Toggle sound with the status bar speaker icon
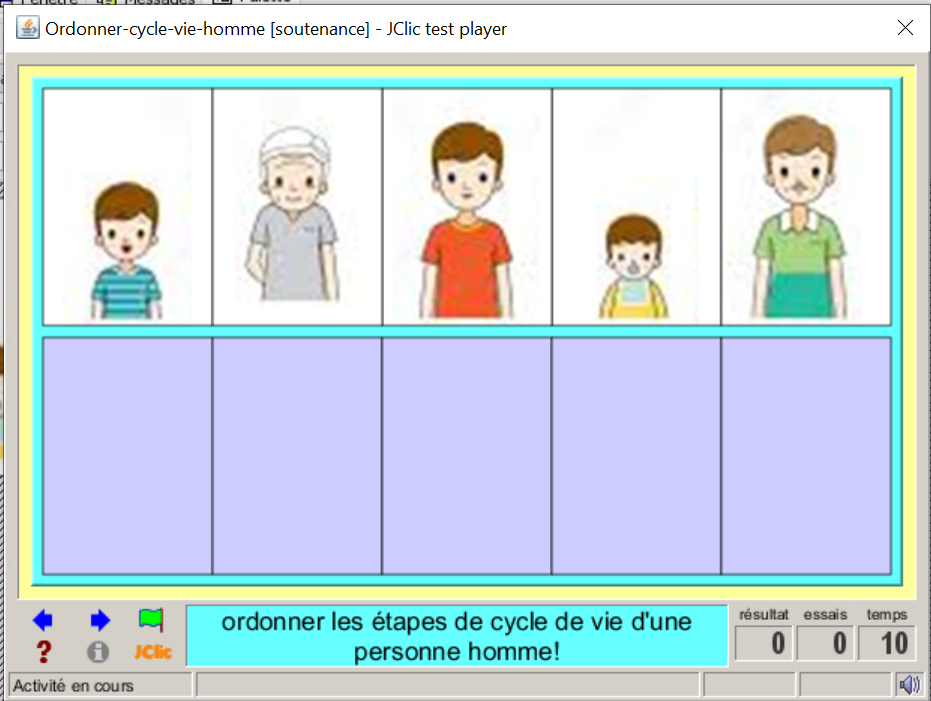 tap(909, 685)
